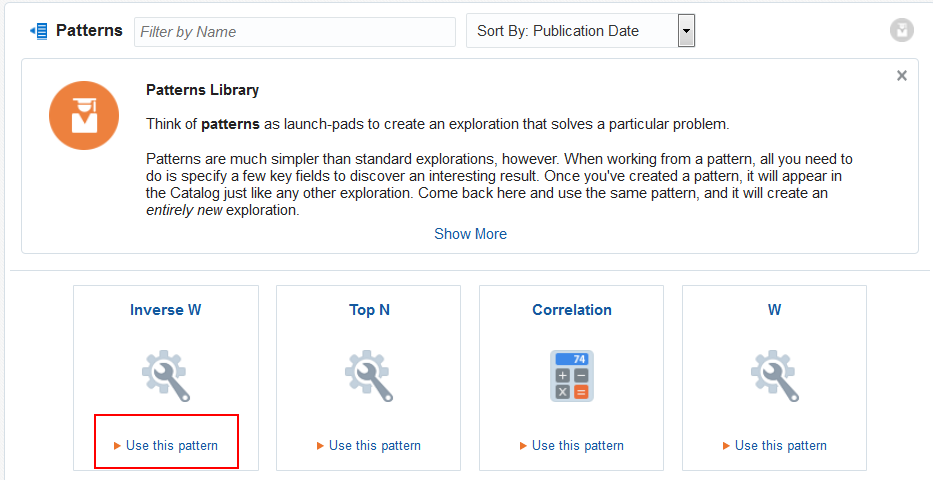Screen dimensions: 933x480
Task: Click the W pattern wrench gear icon
Action: pyautogui.click(x=775, y=375)
